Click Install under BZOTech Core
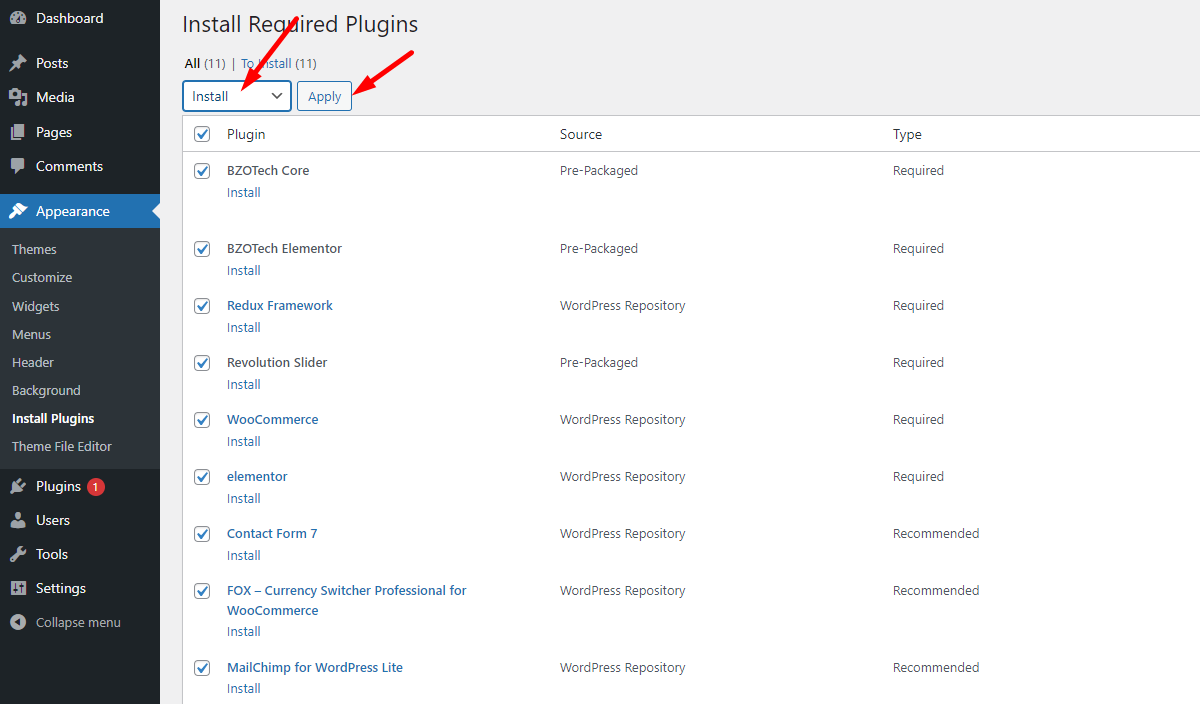1200x704 pixels. (x=243, y=192)
